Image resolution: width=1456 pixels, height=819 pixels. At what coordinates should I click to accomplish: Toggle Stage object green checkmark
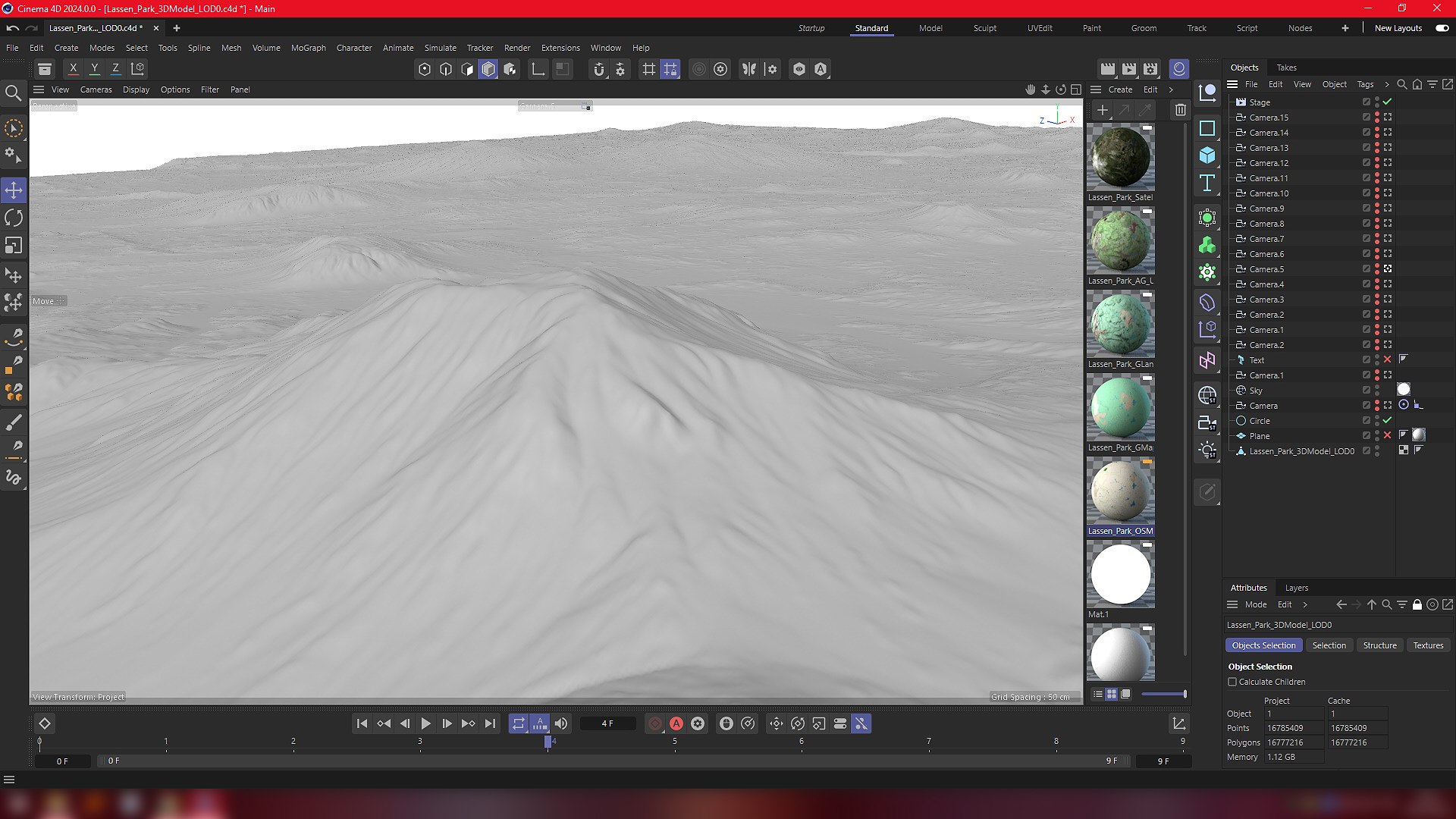(1388, 102)
